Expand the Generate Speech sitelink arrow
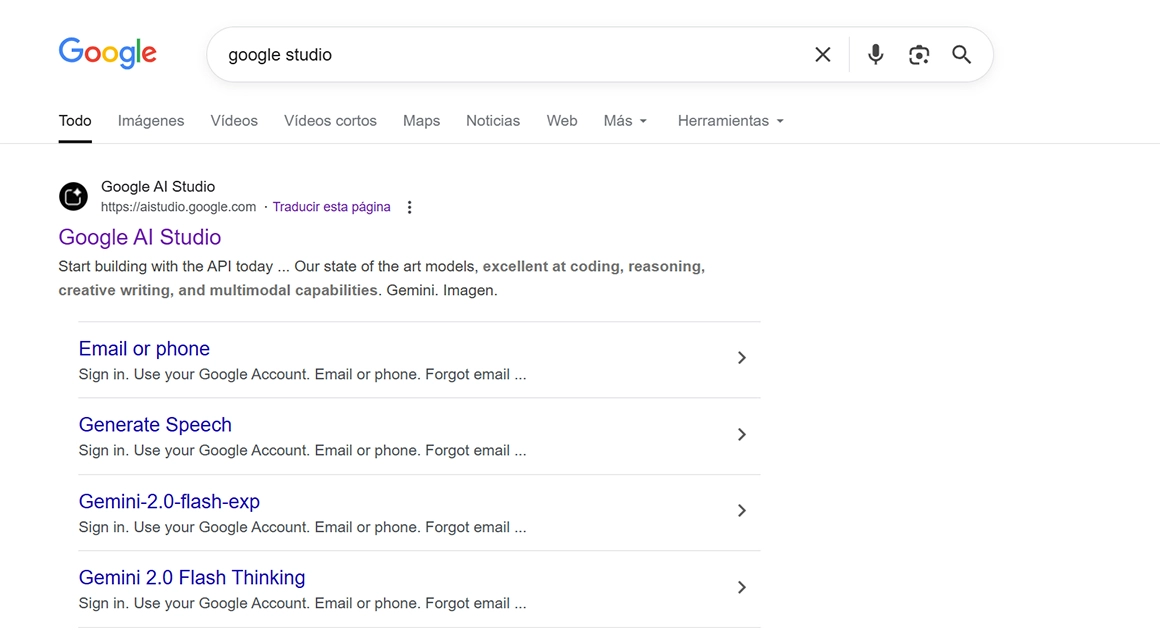Viewport: 1160px width, 630px height. pos(741,435)
